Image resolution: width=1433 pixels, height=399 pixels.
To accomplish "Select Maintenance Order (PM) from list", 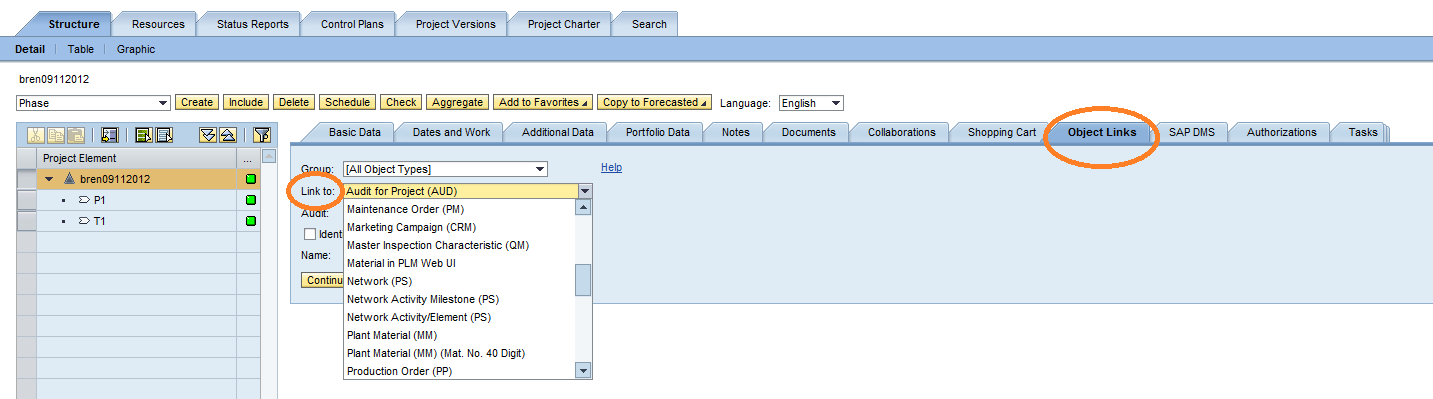I will pos(460,209).
